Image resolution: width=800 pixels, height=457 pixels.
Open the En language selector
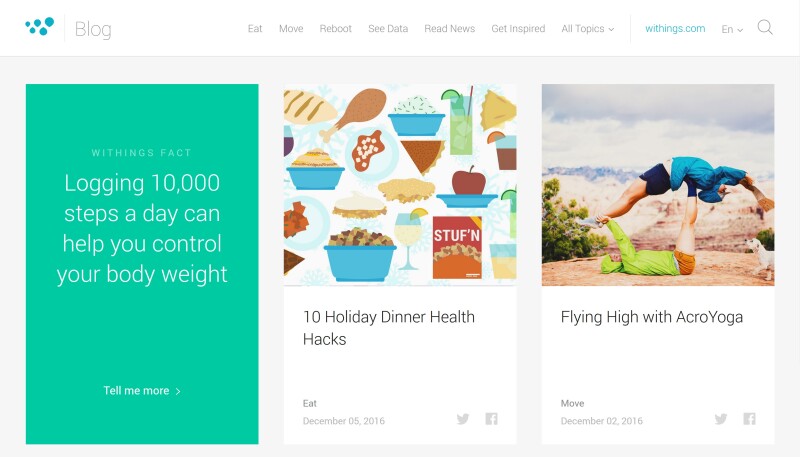732,30
